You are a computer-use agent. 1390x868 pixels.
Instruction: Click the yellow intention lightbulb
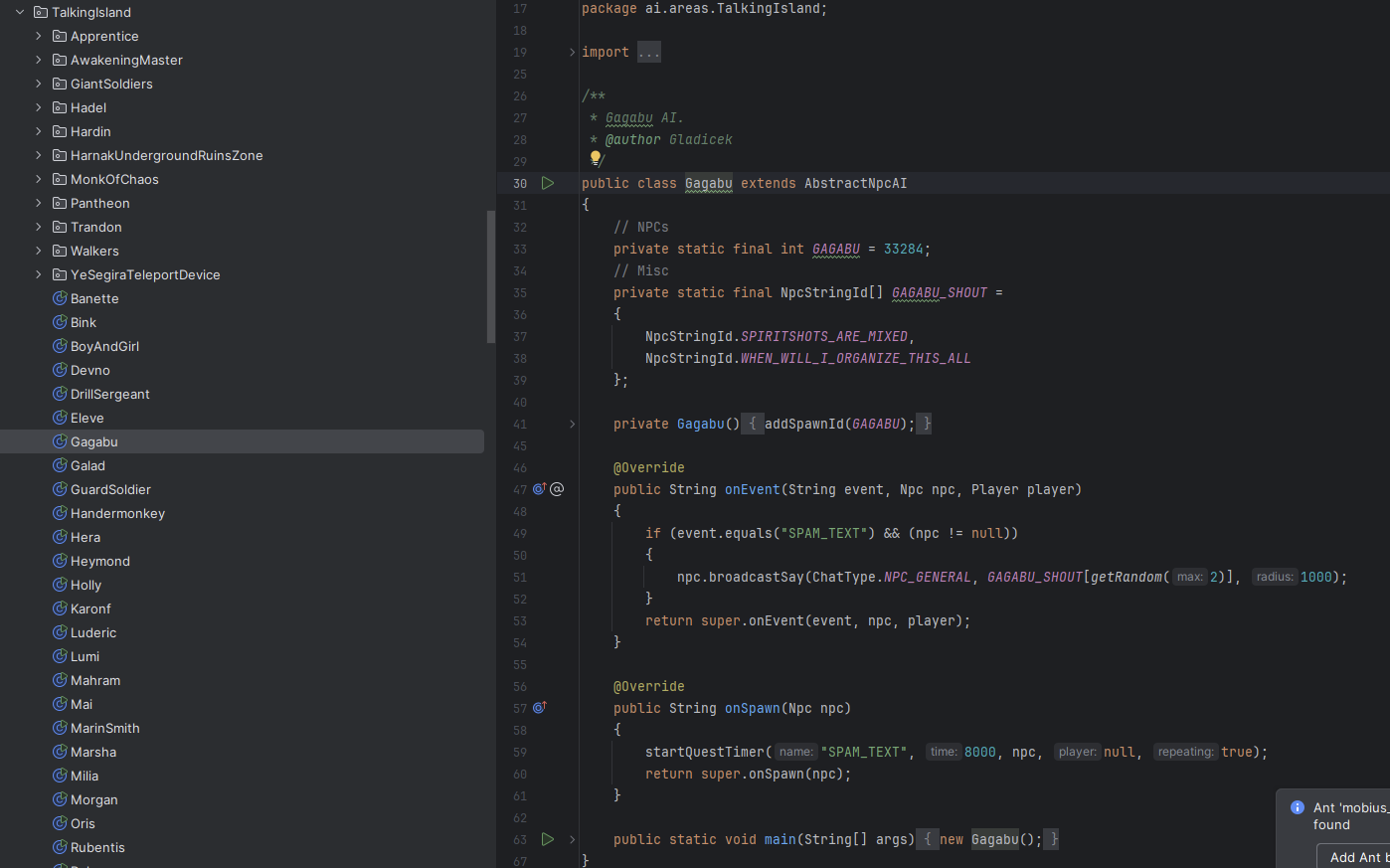(596, 157)
